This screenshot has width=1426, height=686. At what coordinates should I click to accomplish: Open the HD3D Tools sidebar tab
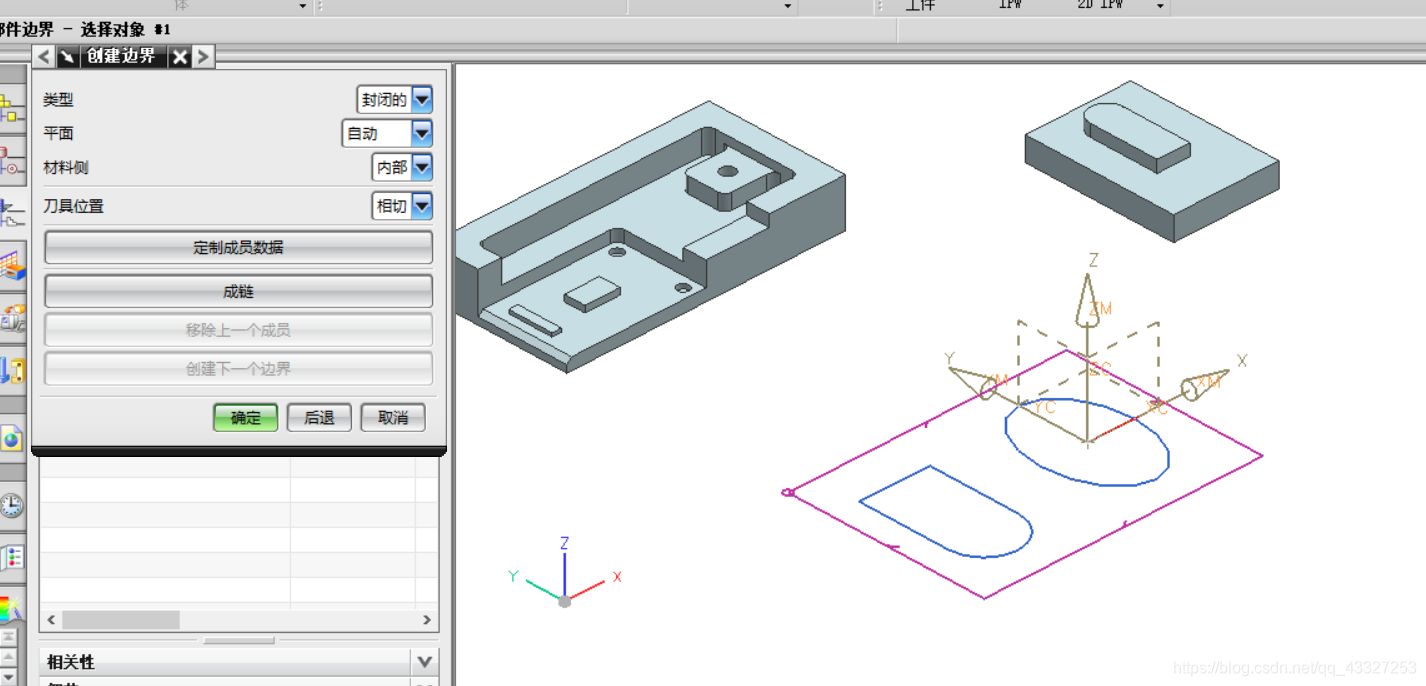pos(13,317)
